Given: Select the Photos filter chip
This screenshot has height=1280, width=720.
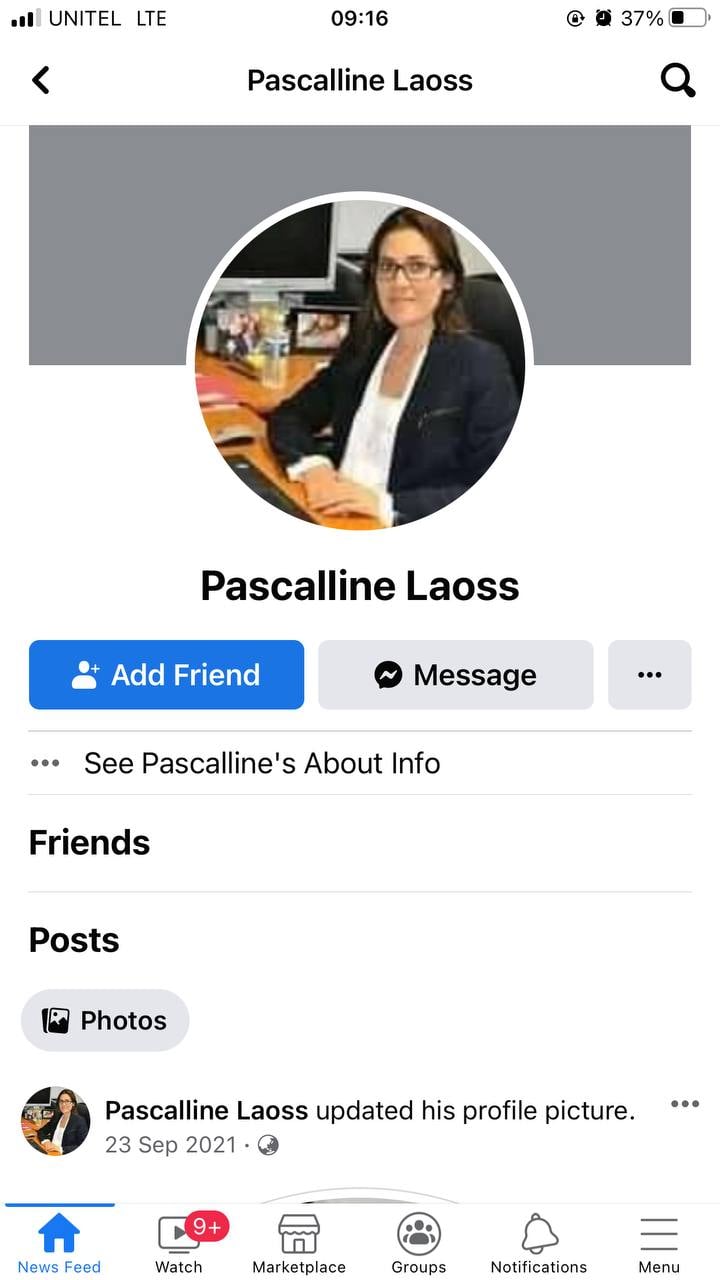Looking at the screenshot, I should [x=105, y=1020].
